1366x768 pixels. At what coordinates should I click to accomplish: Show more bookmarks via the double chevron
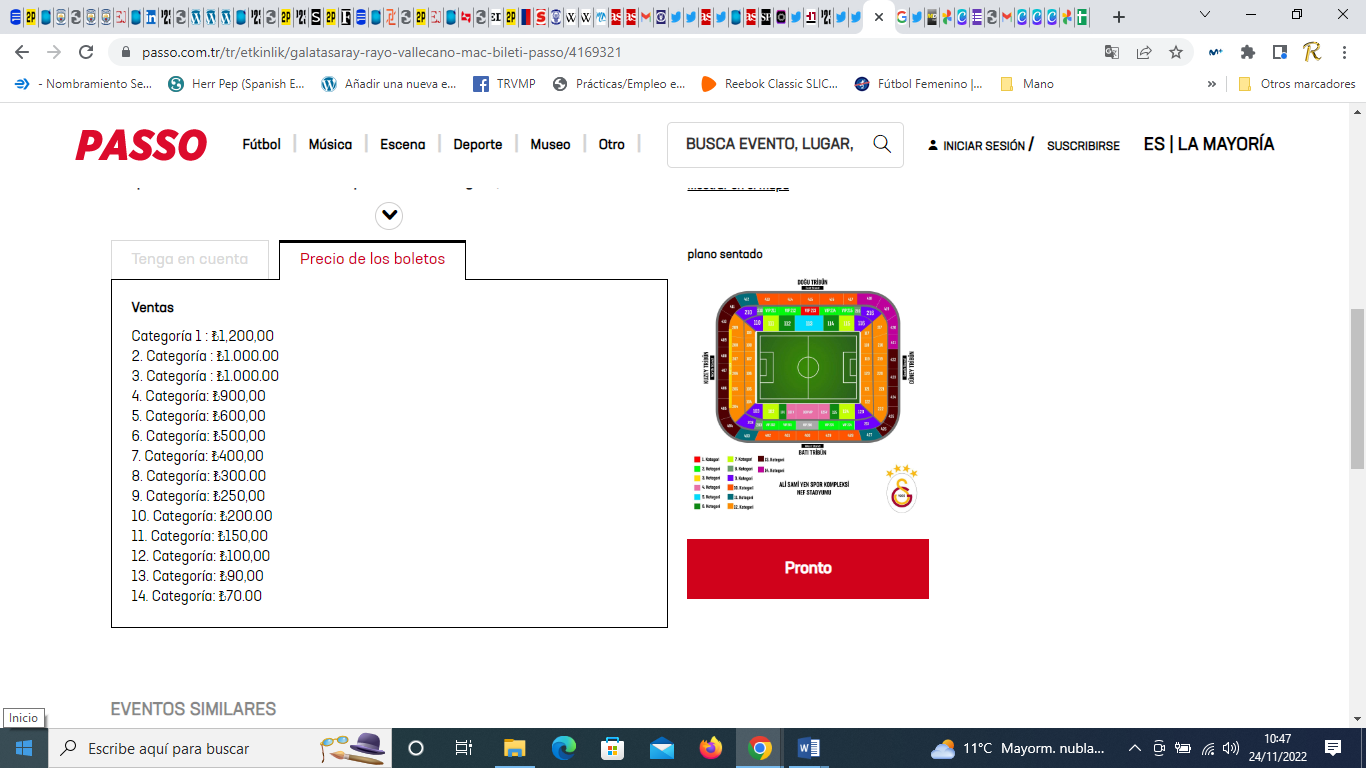pyautogui.click(x=1212, y=84)
